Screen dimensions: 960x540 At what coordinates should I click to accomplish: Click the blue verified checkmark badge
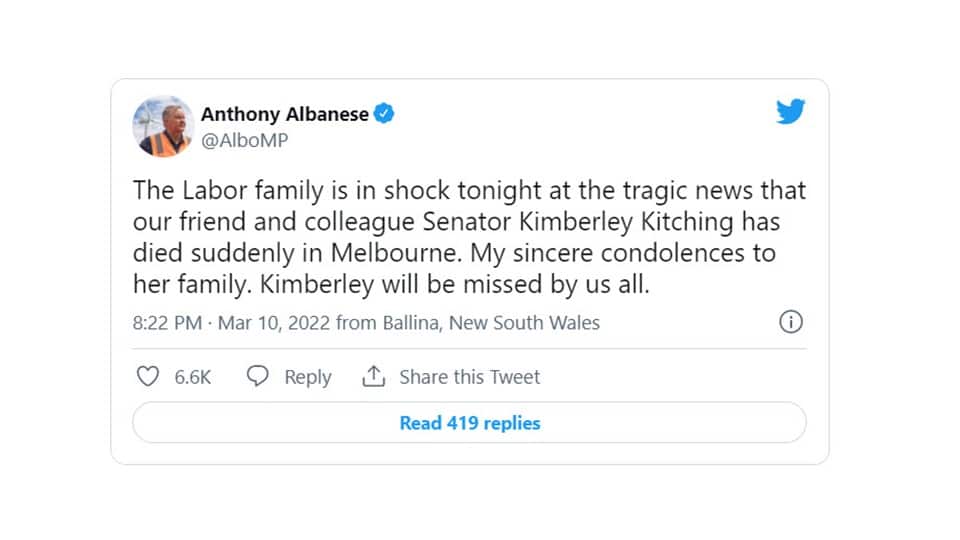(x=384, y=114)
